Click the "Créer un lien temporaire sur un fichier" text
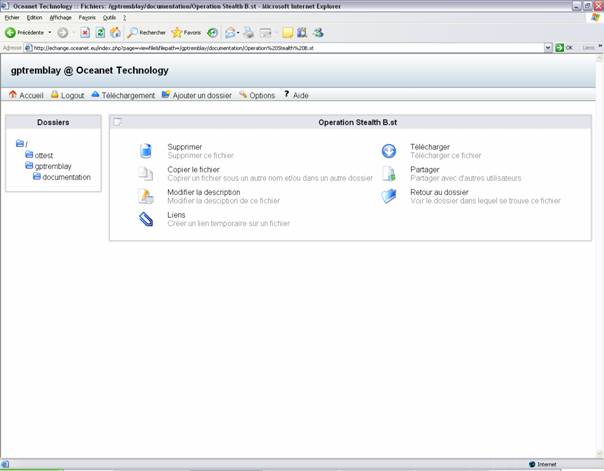The image size is (604, 471). coord(228,223)
